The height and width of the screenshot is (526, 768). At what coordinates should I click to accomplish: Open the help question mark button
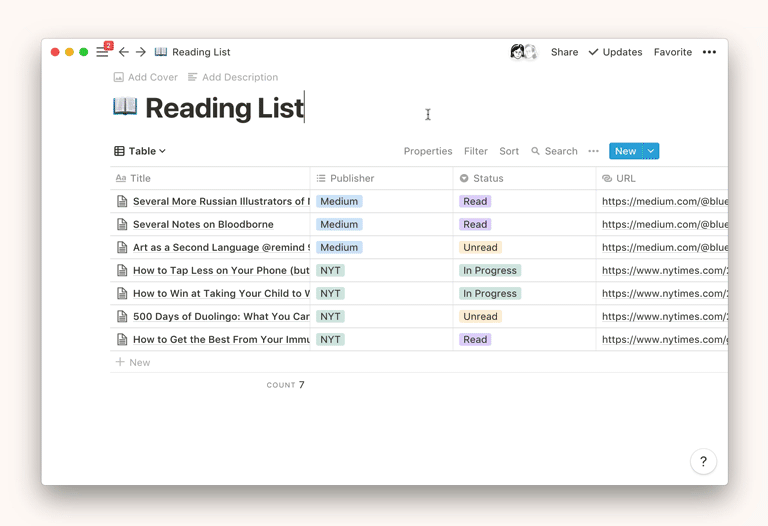703,461
